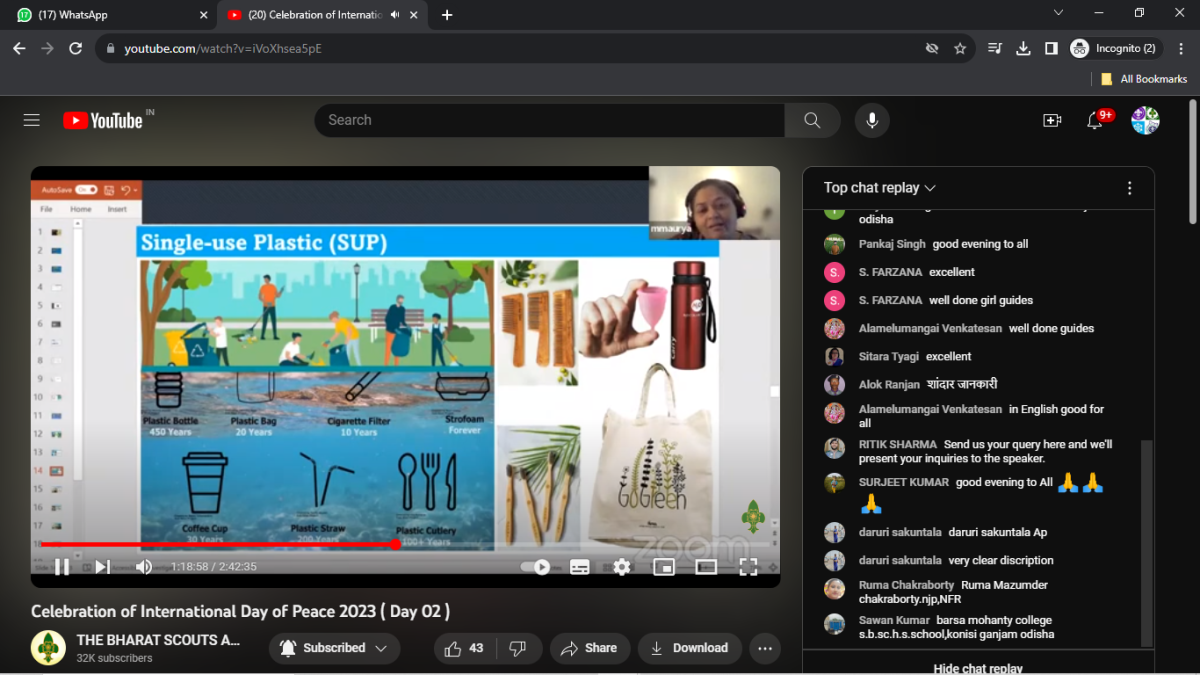Like the video with thumbs up

[454, 648]
